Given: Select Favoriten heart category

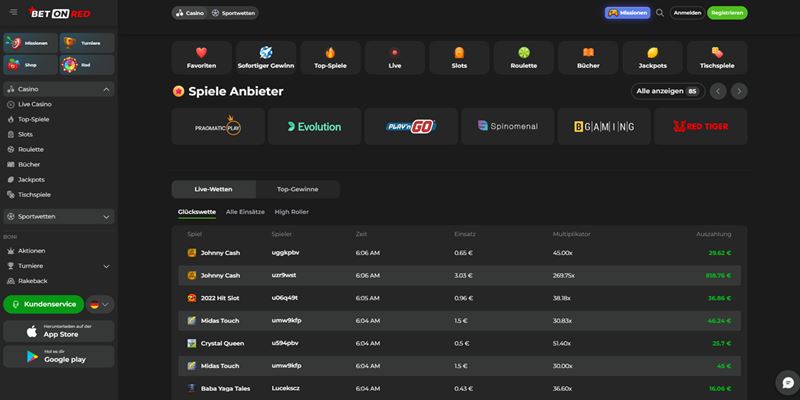Looking at the screenshot, I should 202,58.
